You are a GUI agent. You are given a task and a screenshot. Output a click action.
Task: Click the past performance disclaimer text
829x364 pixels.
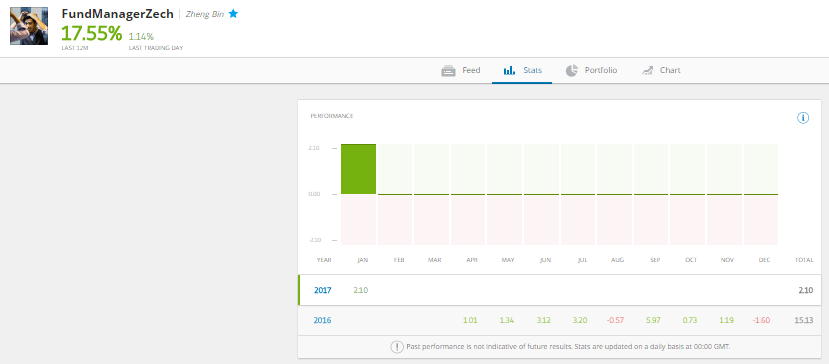pos(568,347)
